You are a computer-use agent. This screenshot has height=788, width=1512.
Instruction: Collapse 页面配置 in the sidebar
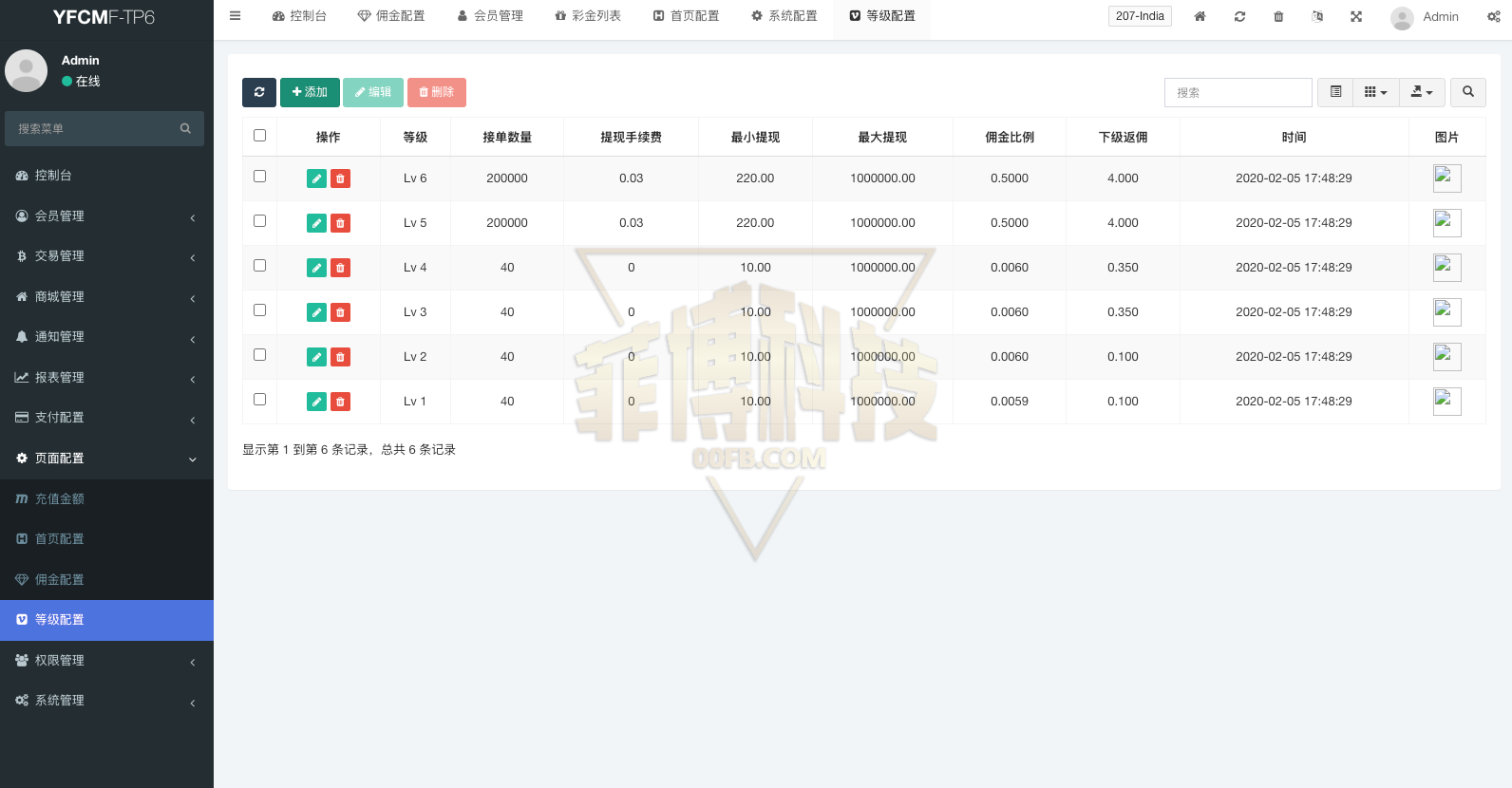click(x=106, y=459)
